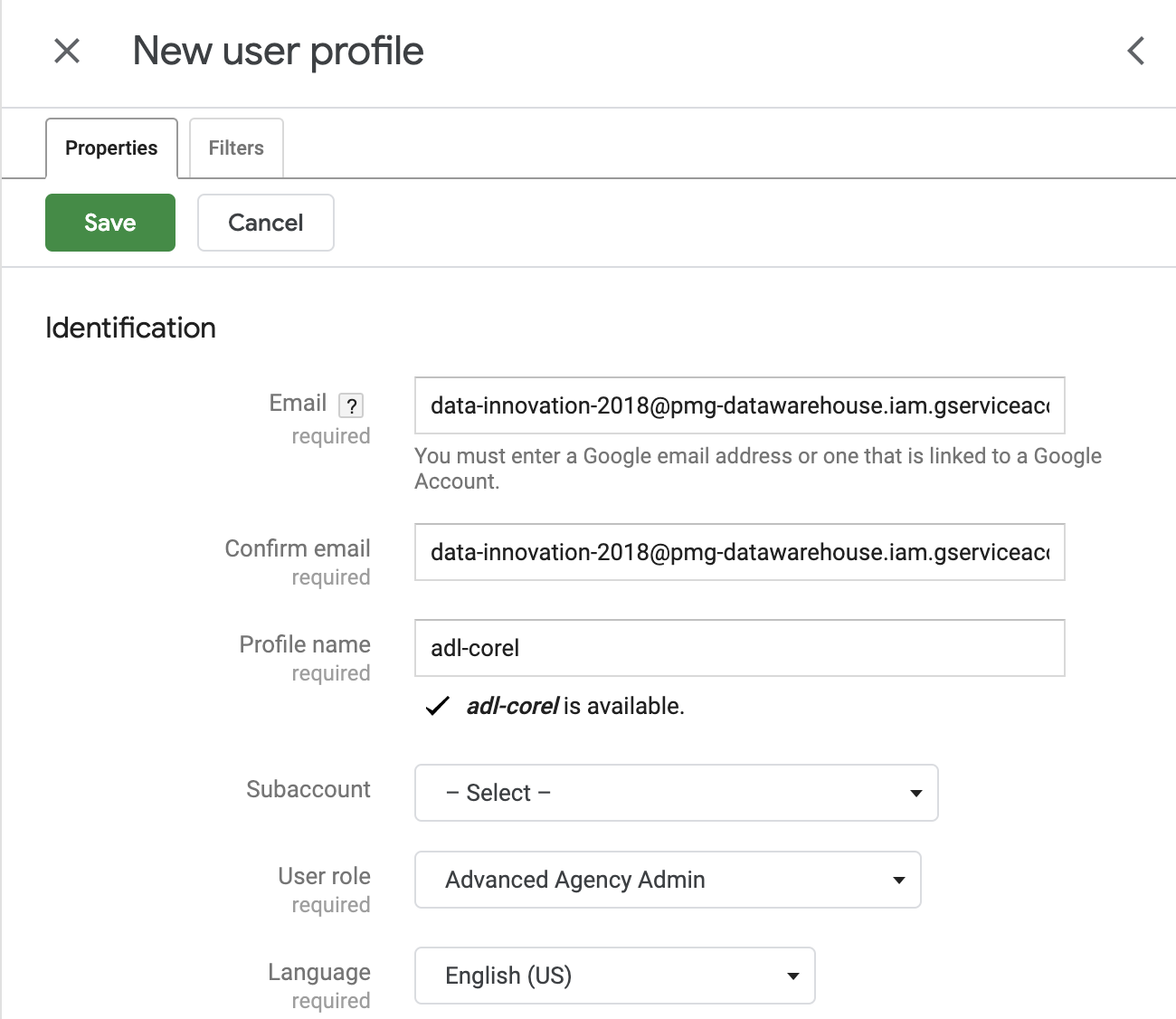1176x1019 pixels.
Task: Expand the Subaccount Select dropdown
Action: [x=676, y=793]
